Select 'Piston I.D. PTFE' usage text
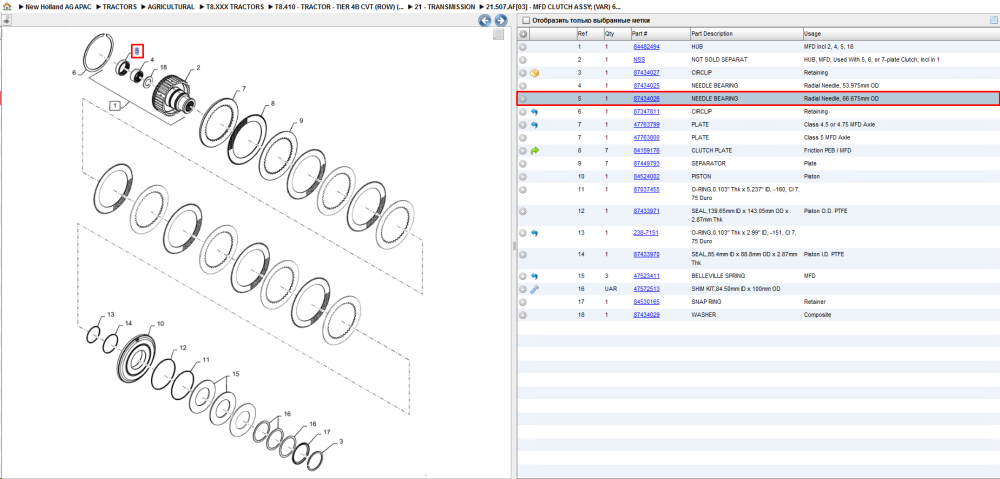 tap(824, 254)
